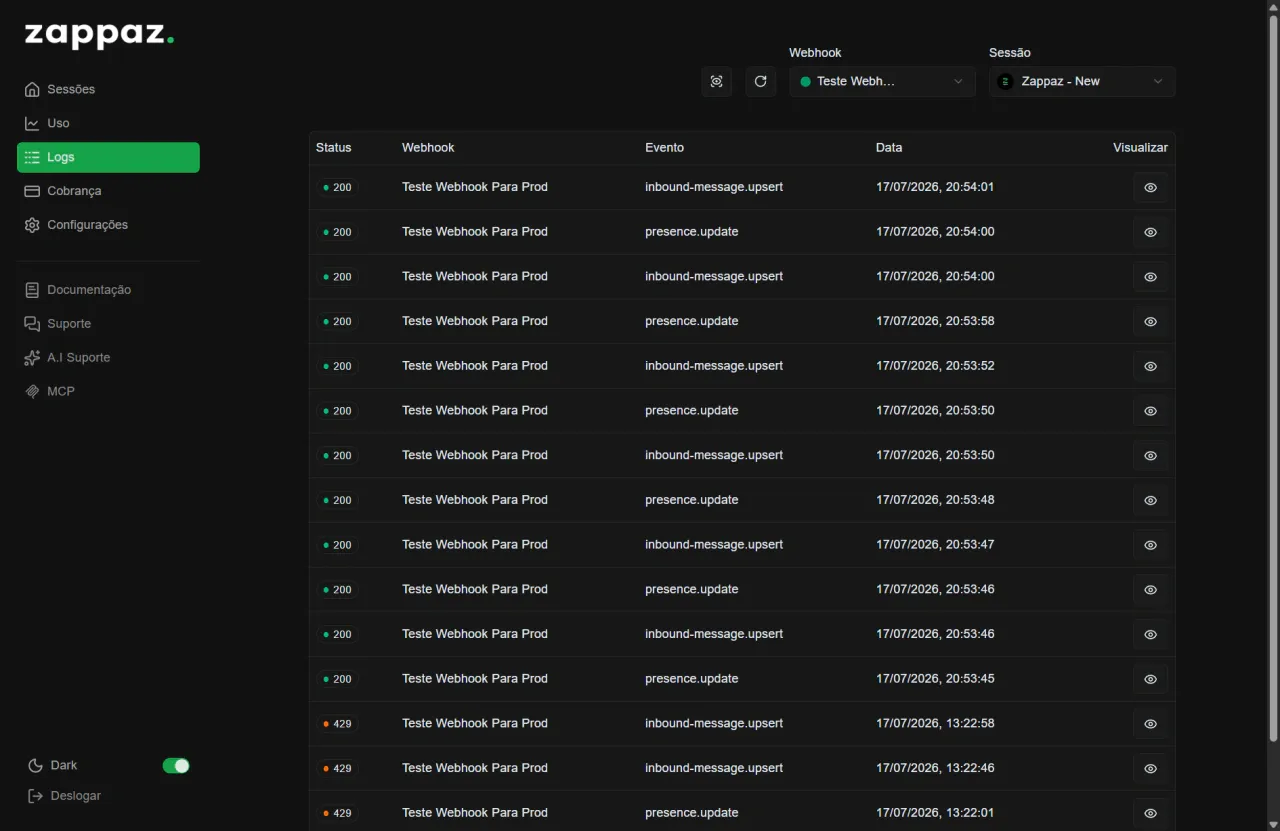
Task: Open the Webhook dropdown showing Teste Webh...
Action: (882, 81)
